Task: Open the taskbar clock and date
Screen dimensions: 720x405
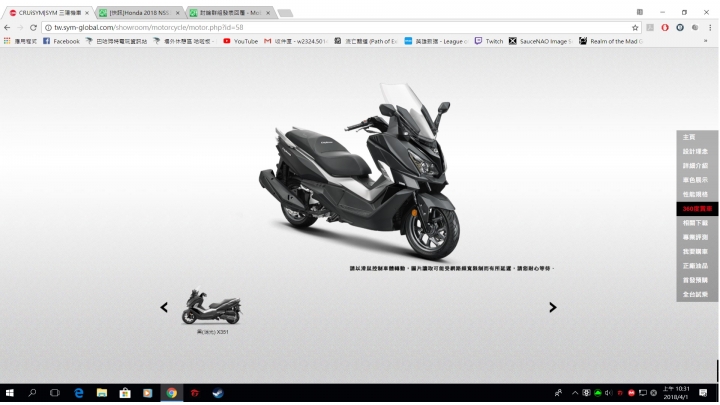Action: [x=676, y=393]
